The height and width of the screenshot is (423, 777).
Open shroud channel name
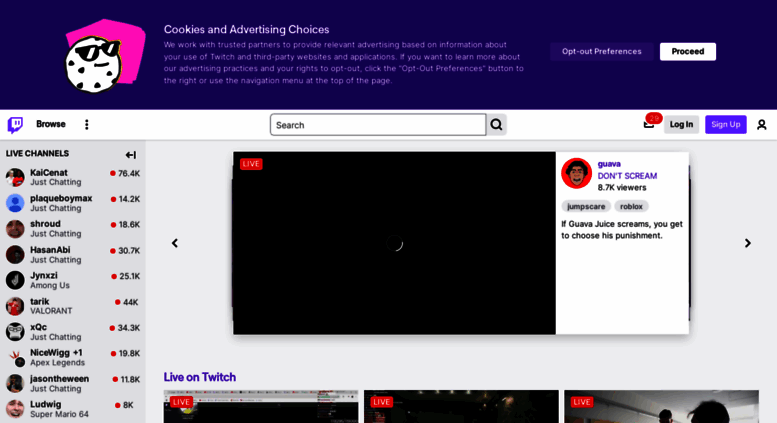[45, 224]
